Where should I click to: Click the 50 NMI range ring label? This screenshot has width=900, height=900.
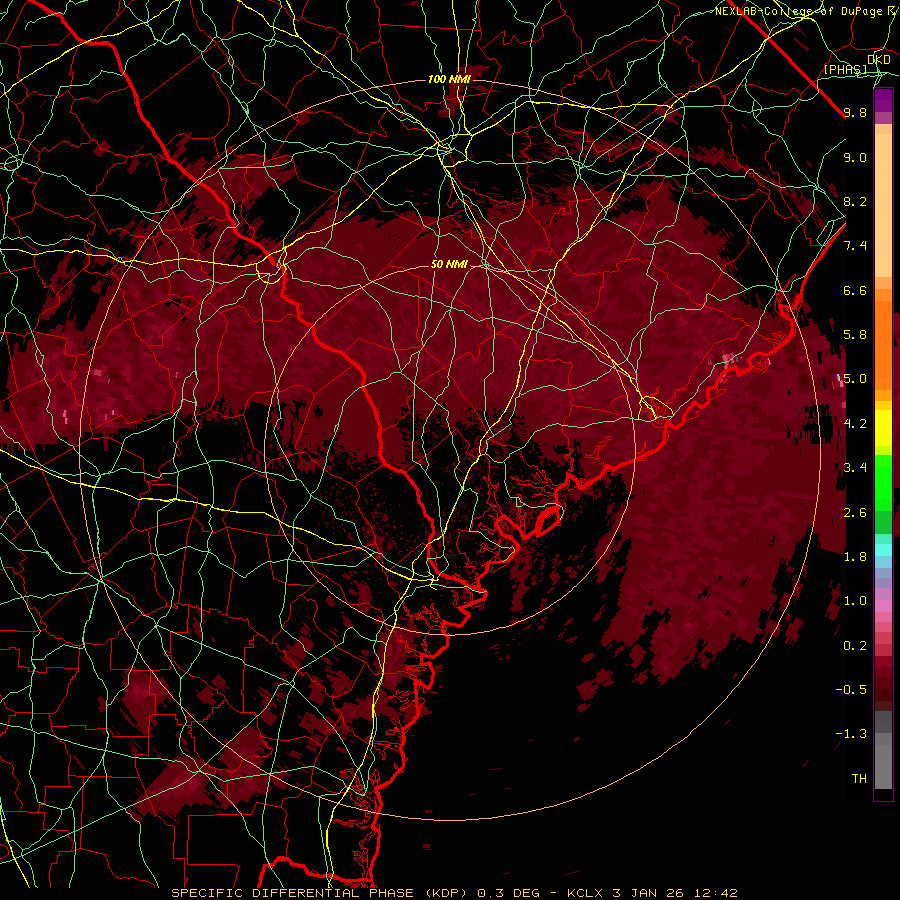pos(449,265)
